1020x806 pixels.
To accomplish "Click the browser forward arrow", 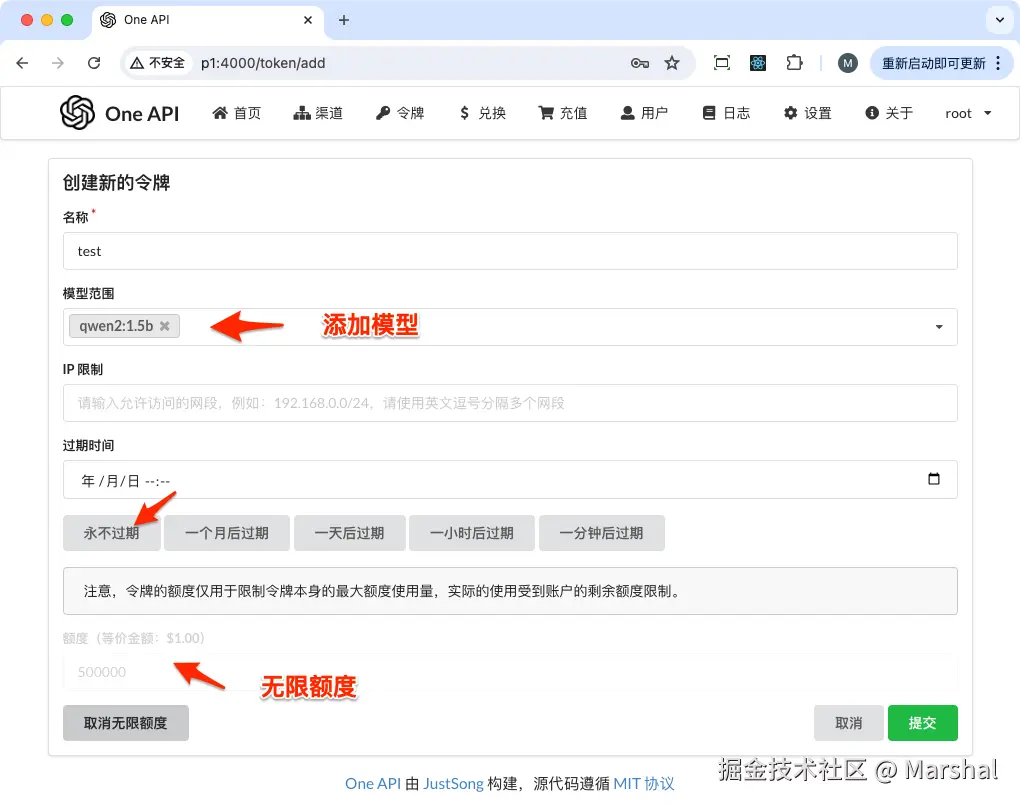I will (58, 63).
